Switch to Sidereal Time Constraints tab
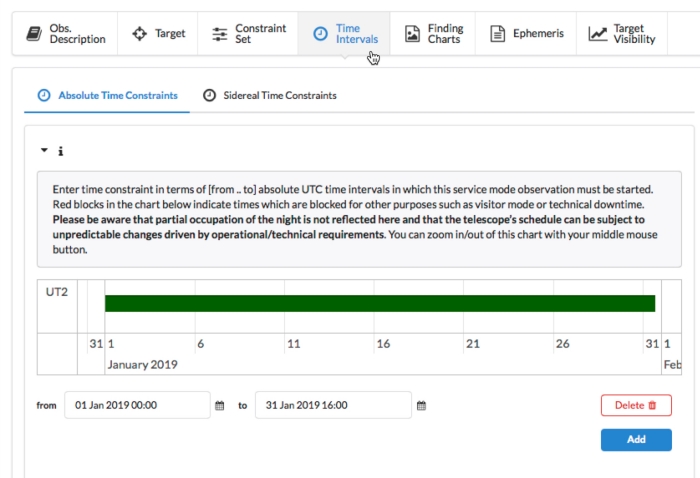700x478 pixels. click(269, 96)
